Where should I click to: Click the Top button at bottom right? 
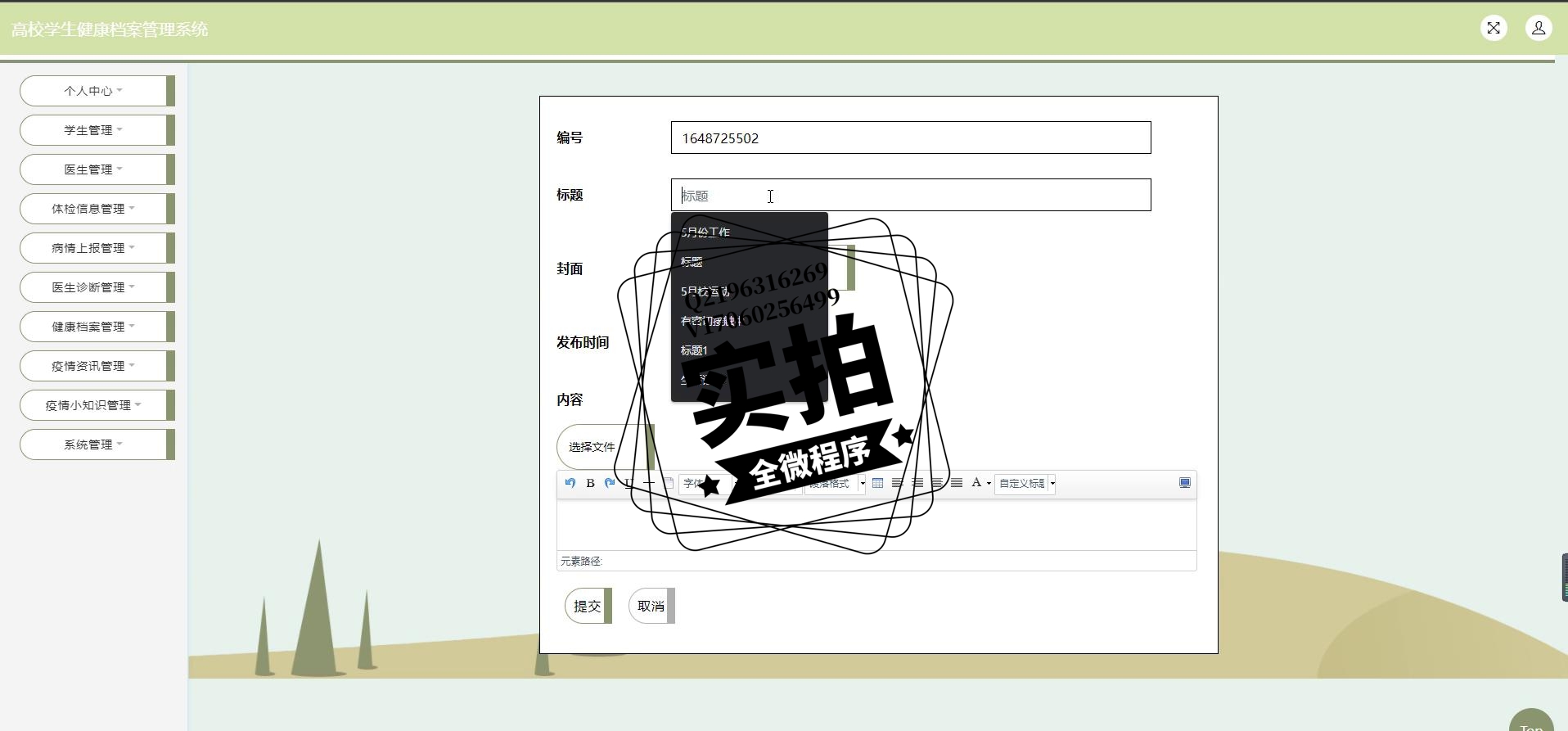pyautogui.click(x=1531, y=720)
